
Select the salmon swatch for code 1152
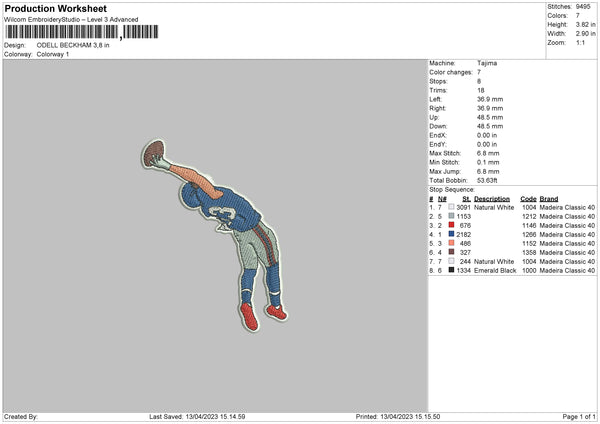pos(451,243)
